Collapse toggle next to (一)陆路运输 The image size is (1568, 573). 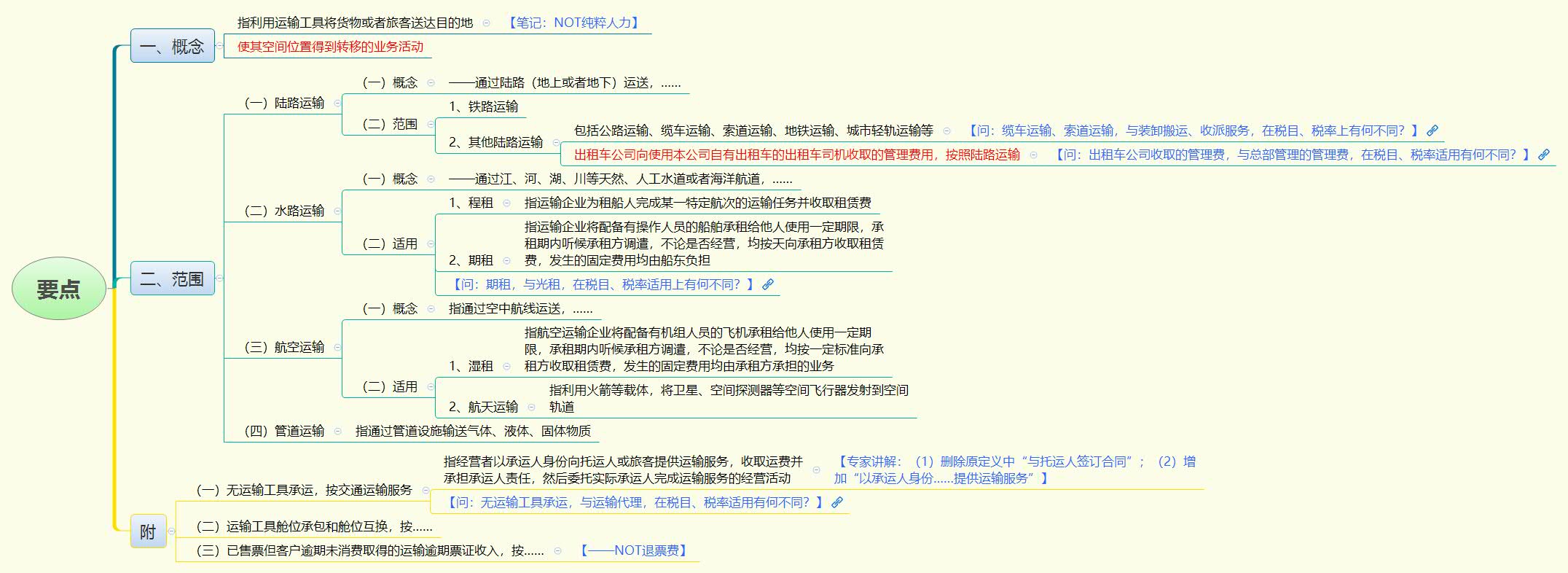337,104
